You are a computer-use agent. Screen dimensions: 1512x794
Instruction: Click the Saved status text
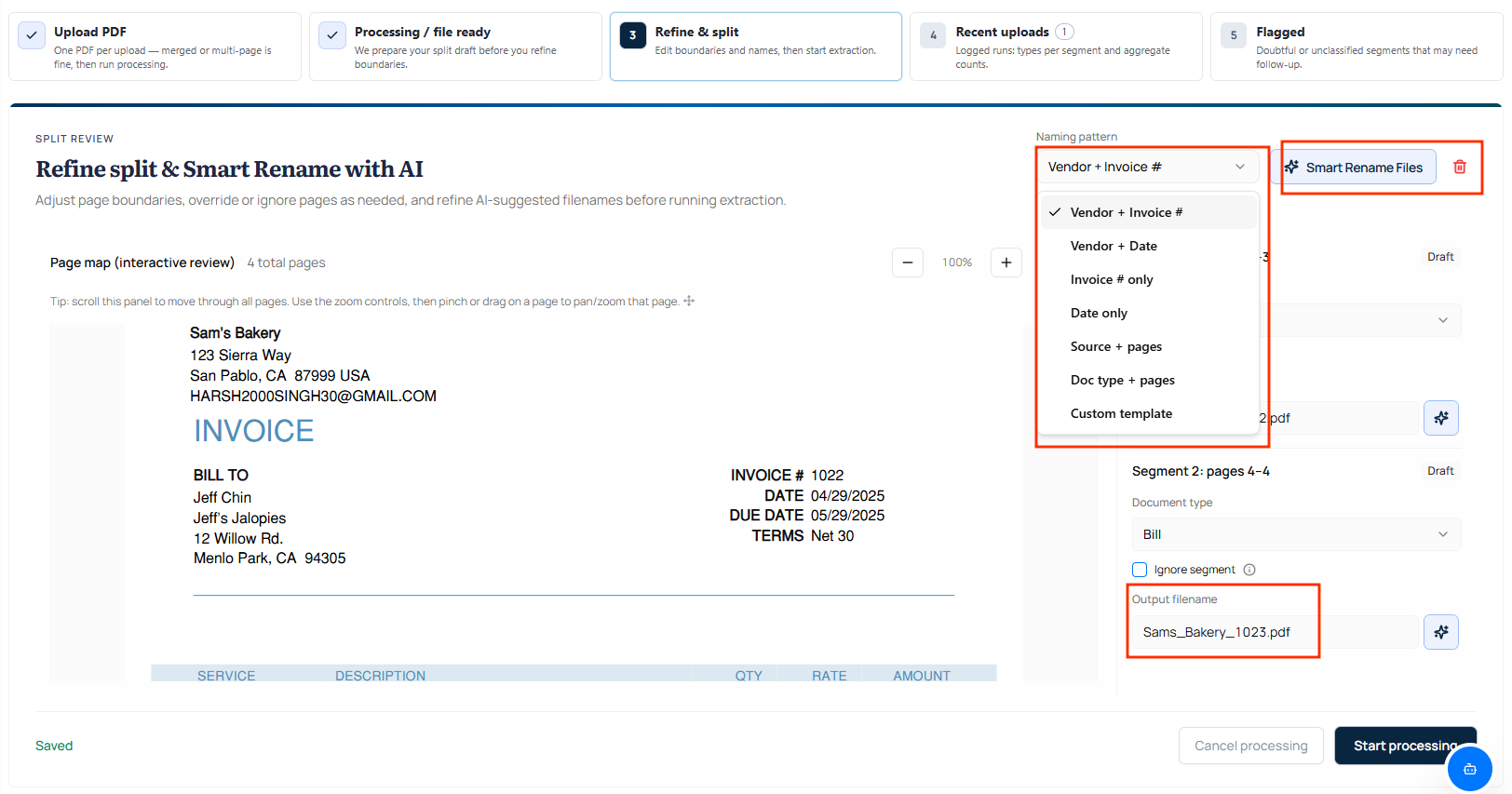[54, 746]
